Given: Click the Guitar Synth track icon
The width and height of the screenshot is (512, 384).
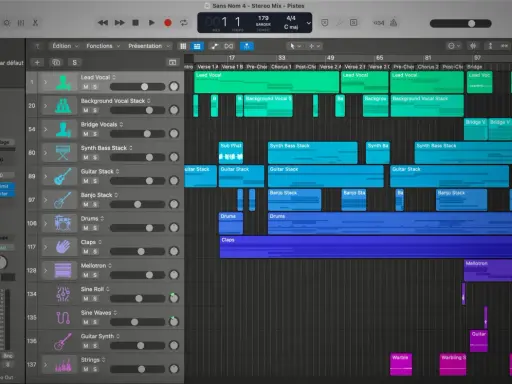Looking at the screenshot, I should click(63, 341).
